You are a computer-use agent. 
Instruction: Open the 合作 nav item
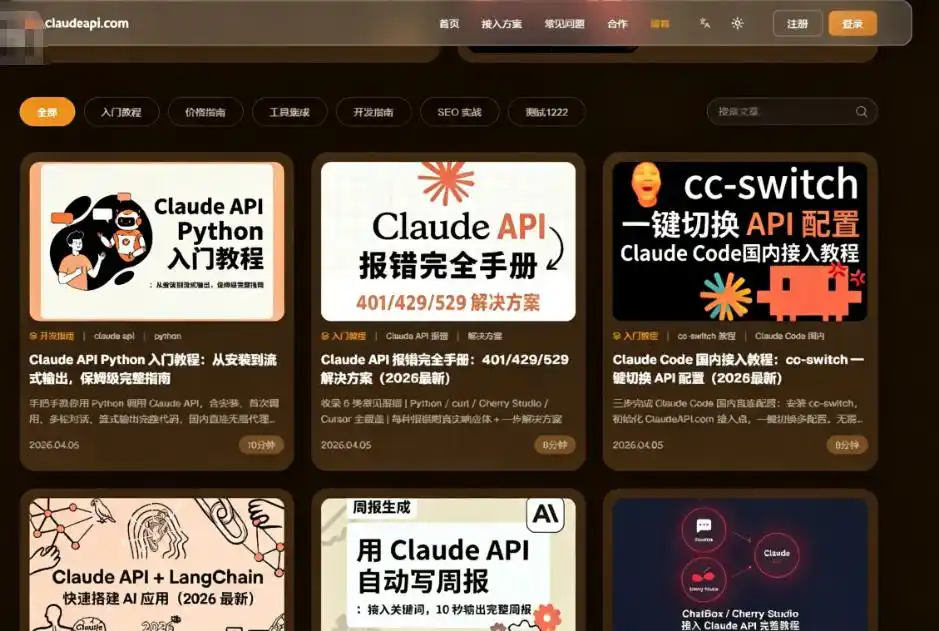617,24
